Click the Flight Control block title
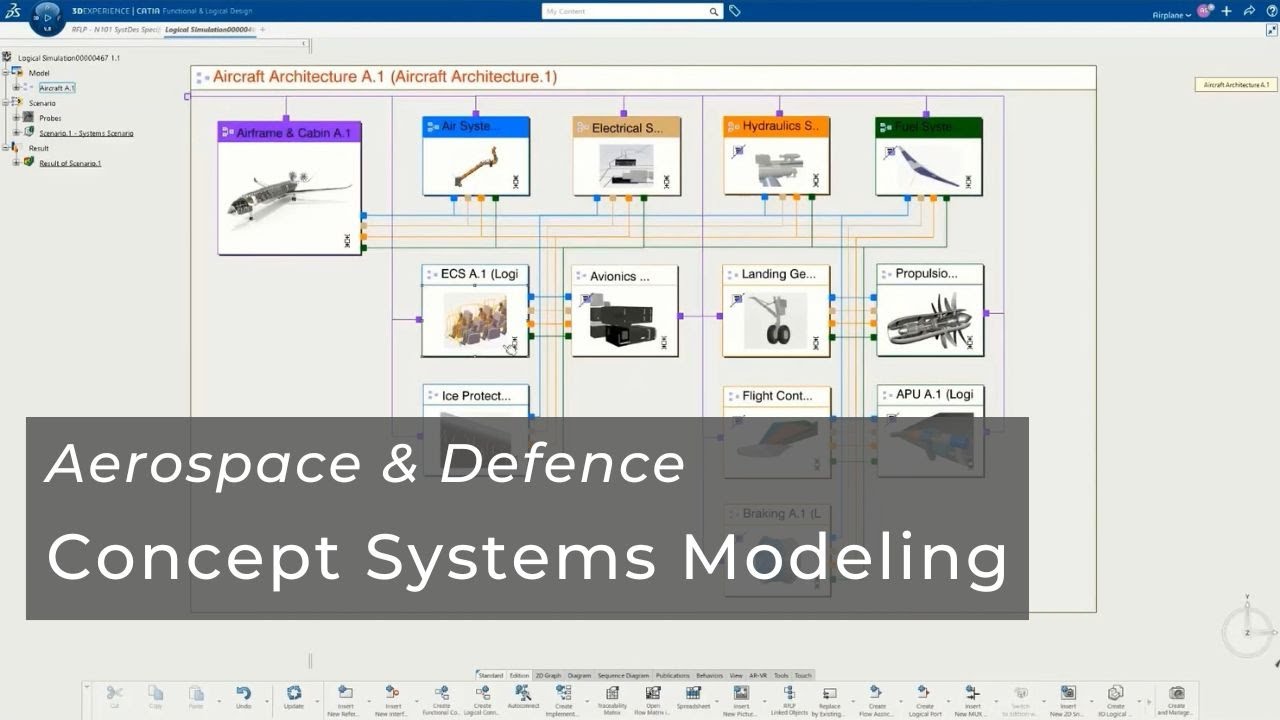This screenshot has height=720, width=1280. [777, 396]
